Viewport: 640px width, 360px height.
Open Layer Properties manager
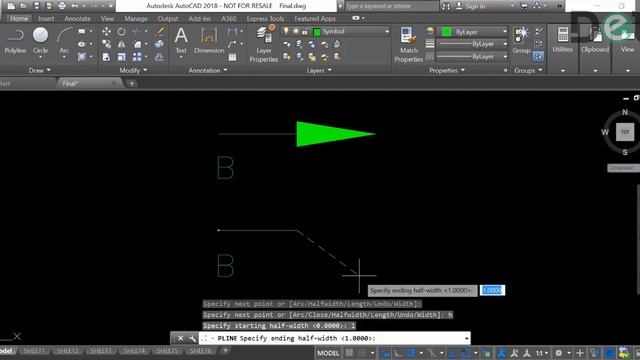tap(264, 44)
